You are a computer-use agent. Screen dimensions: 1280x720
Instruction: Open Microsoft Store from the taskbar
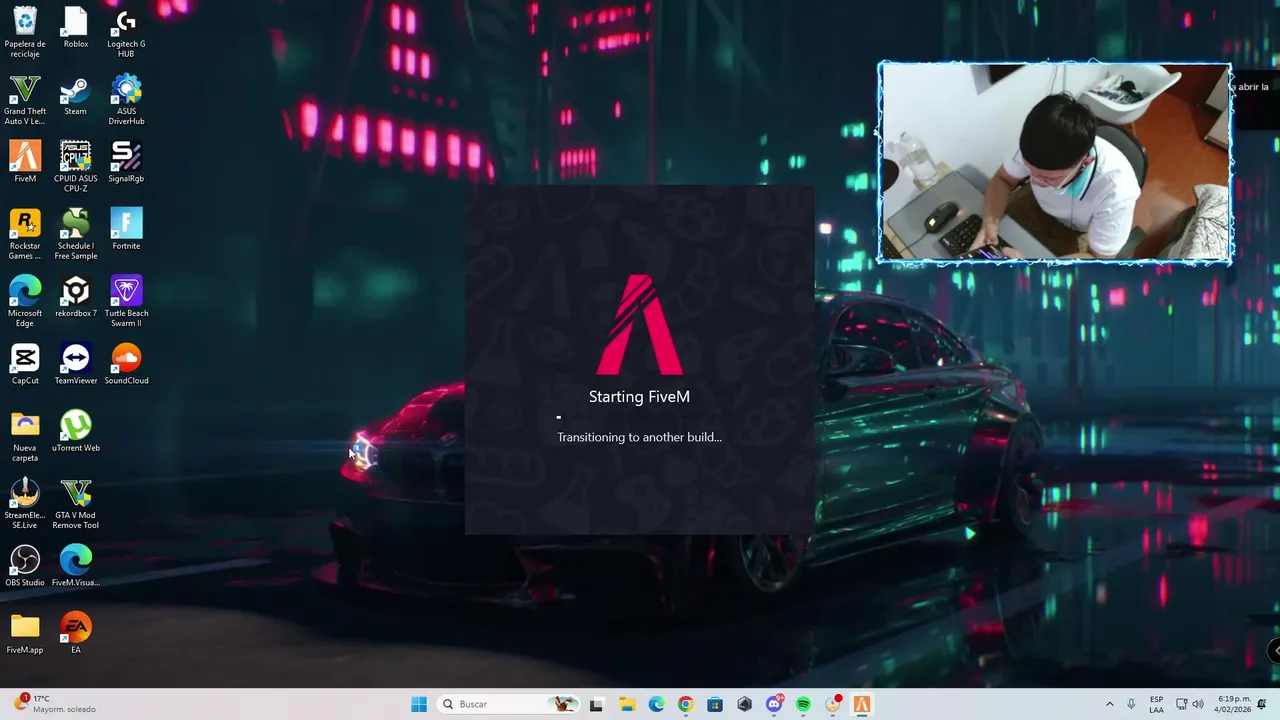(x=715, y=704)
